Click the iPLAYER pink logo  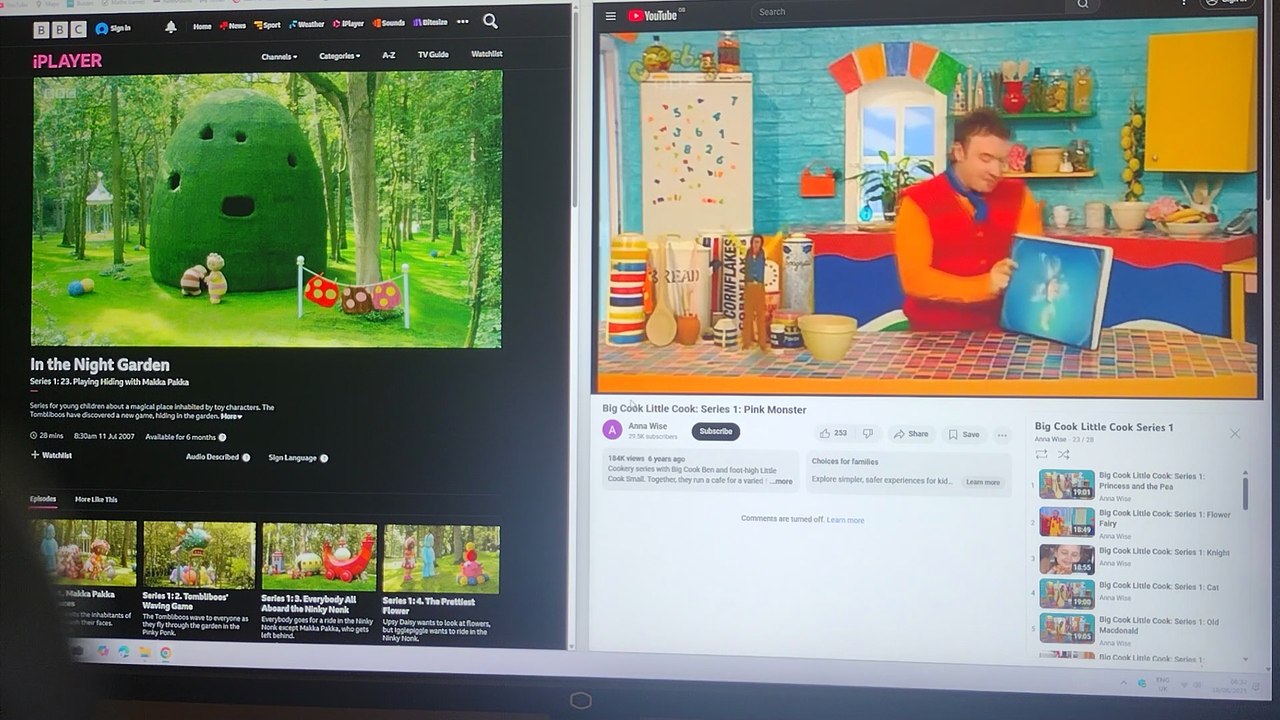pos(67,61)
